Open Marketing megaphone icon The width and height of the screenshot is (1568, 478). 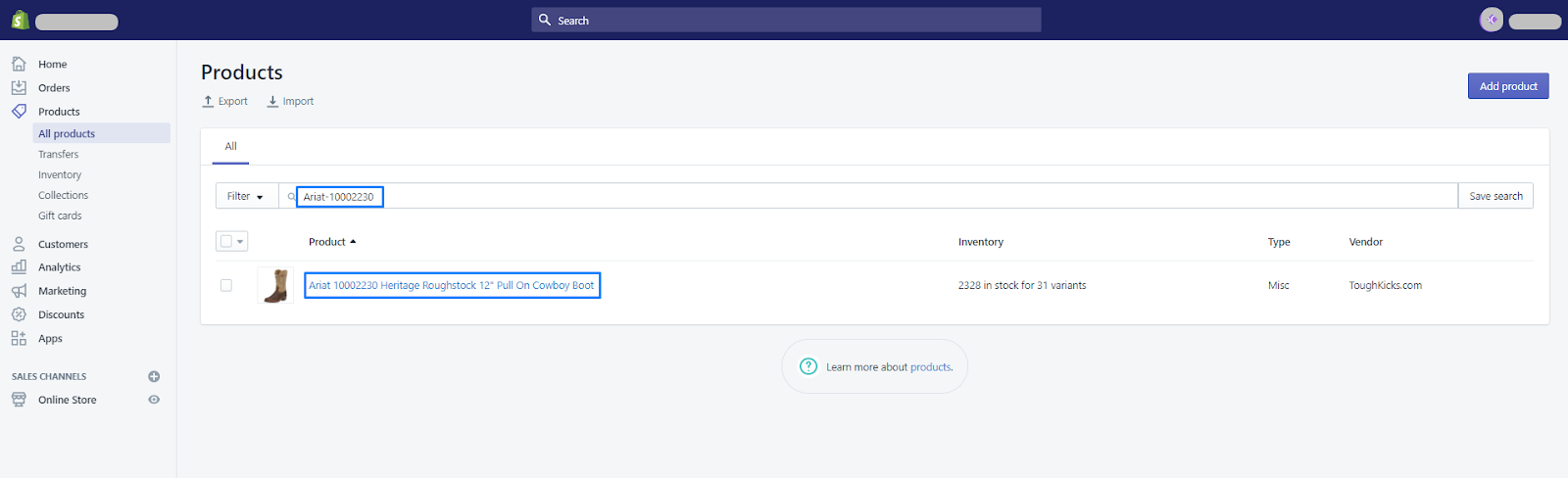pos(19,291)
